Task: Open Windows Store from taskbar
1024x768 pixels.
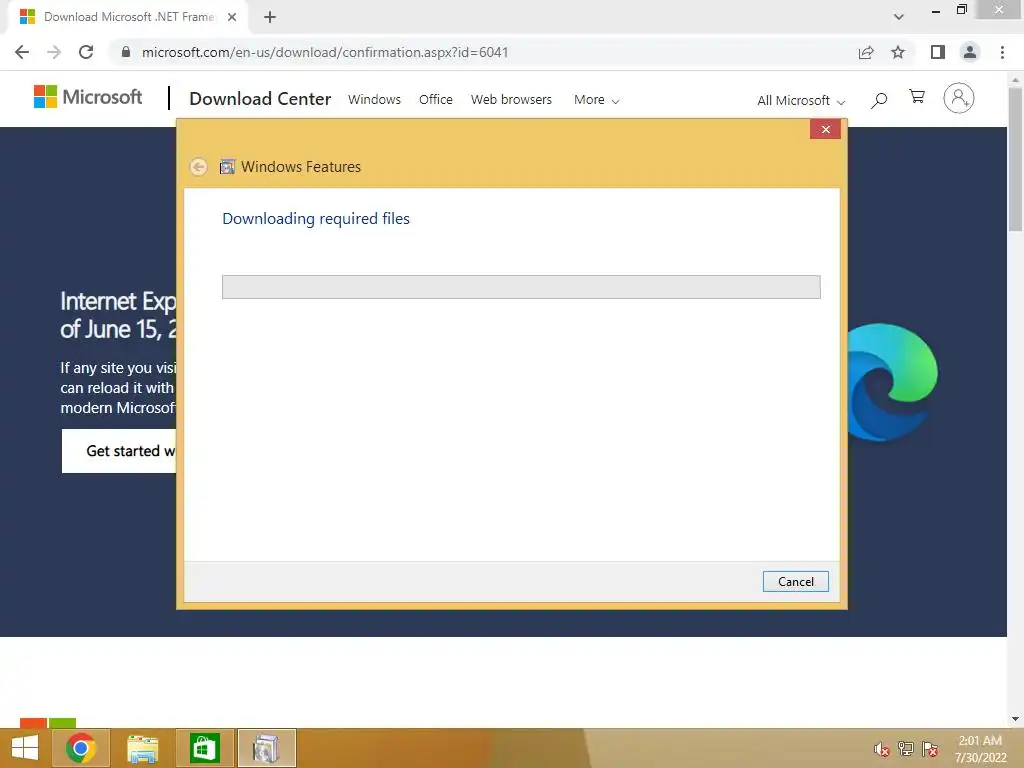Action: 204,748
